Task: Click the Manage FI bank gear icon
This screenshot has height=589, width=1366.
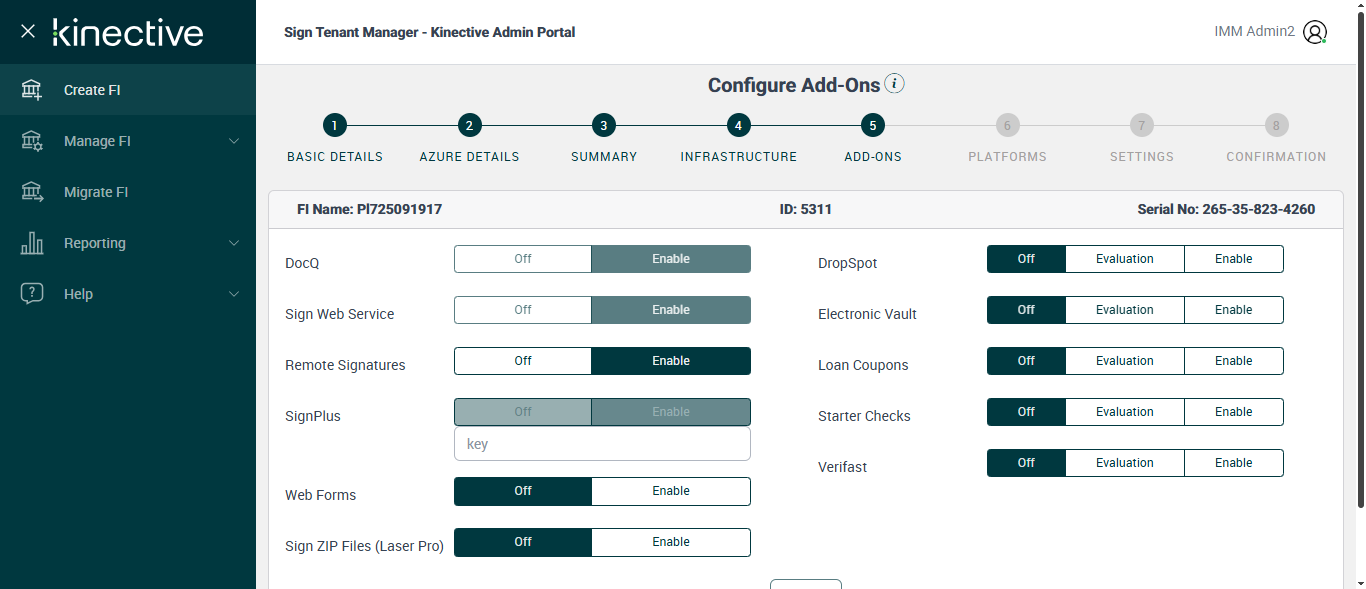Action: 32,141
